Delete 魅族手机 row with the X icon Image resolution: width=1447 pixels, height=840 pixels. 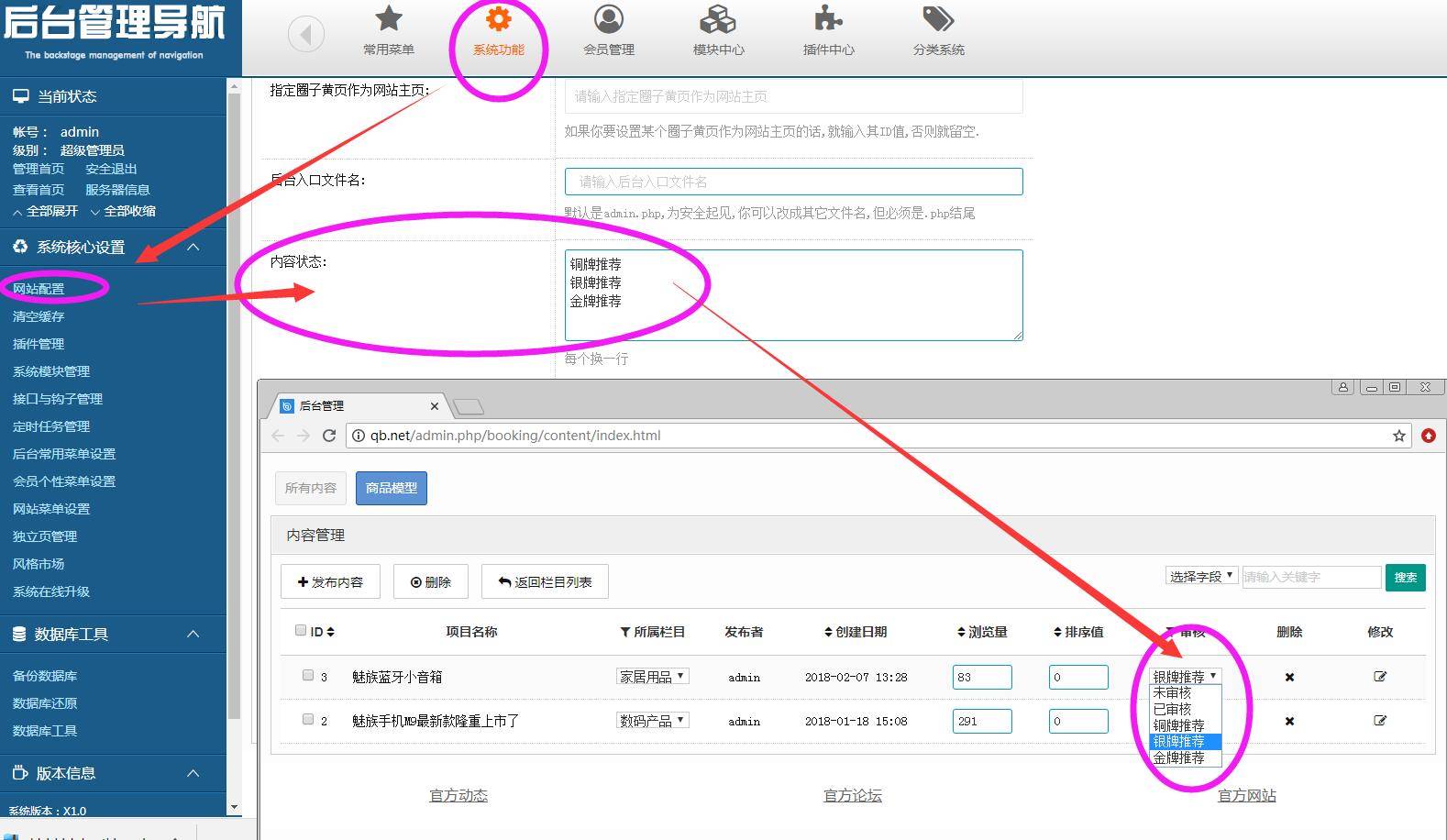click(x=1289, y=721)
